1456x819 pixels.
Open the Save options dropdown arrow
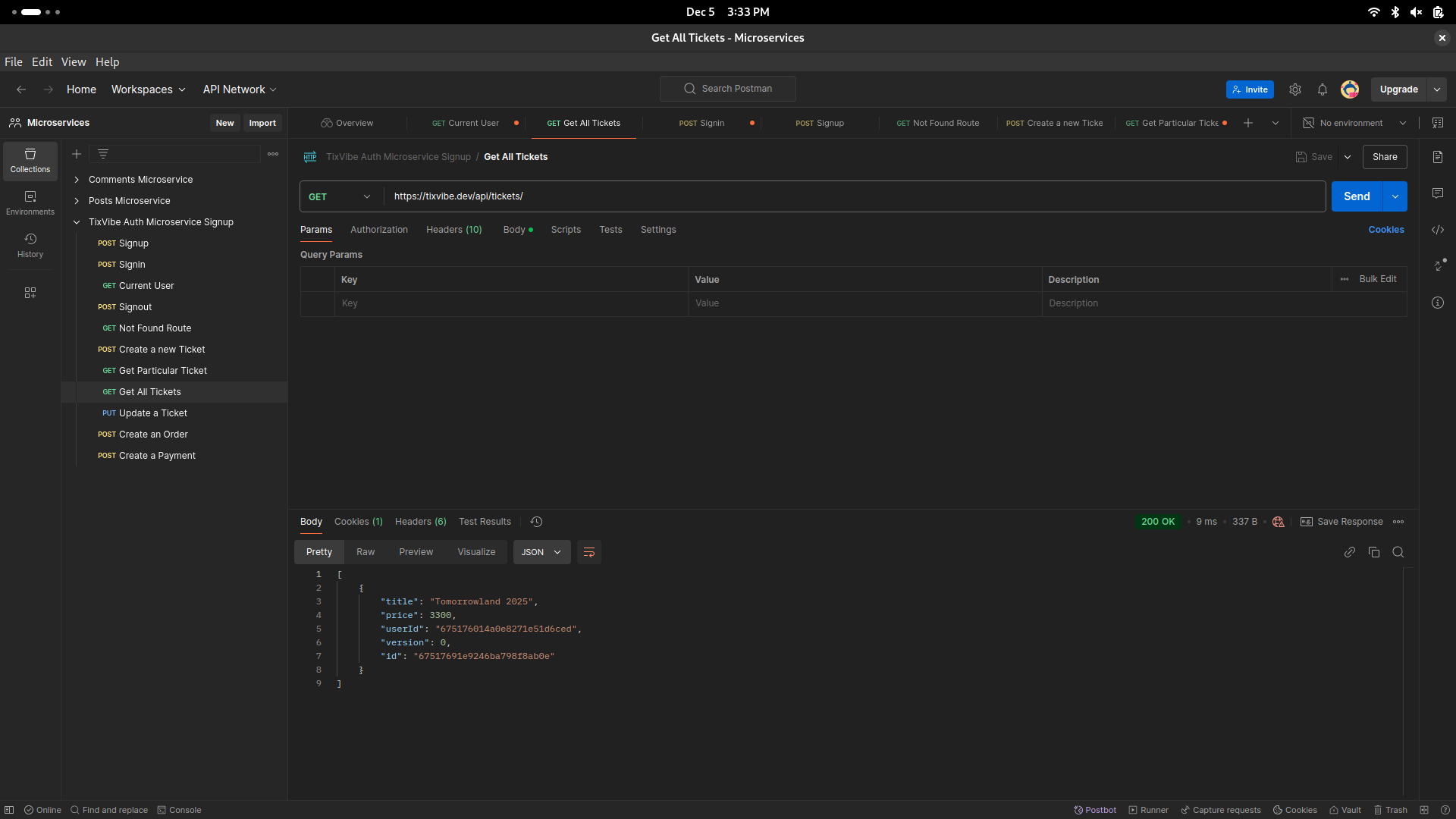pos(1348,157)
